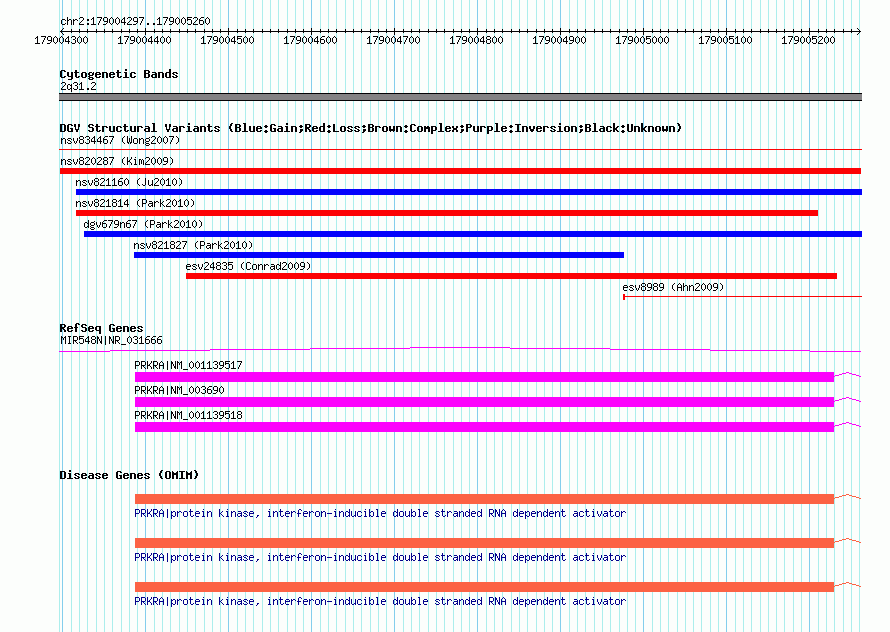Click the PRKRA|NM_003690 magenta gene bar
The width and height of the screenshot is (890, 632).
(x=484, y=401)
